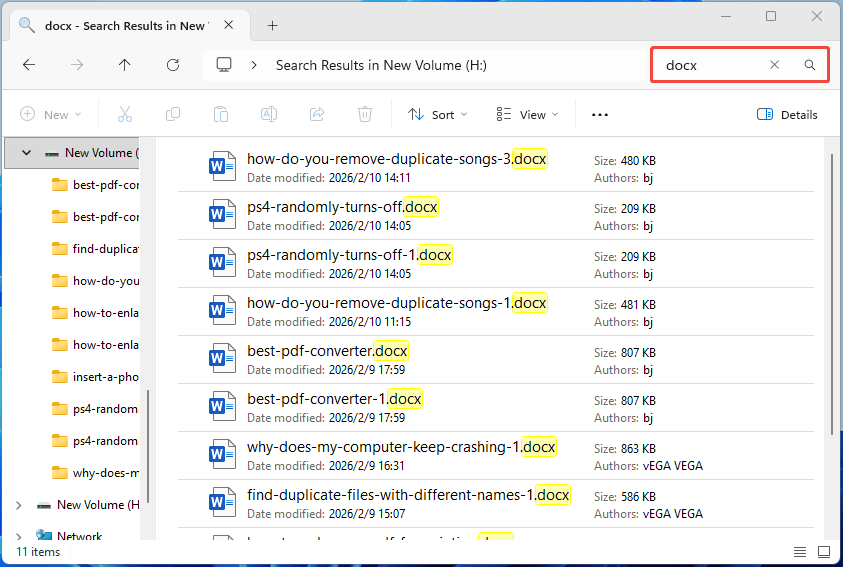Refresh the search results

coord(173,65)
